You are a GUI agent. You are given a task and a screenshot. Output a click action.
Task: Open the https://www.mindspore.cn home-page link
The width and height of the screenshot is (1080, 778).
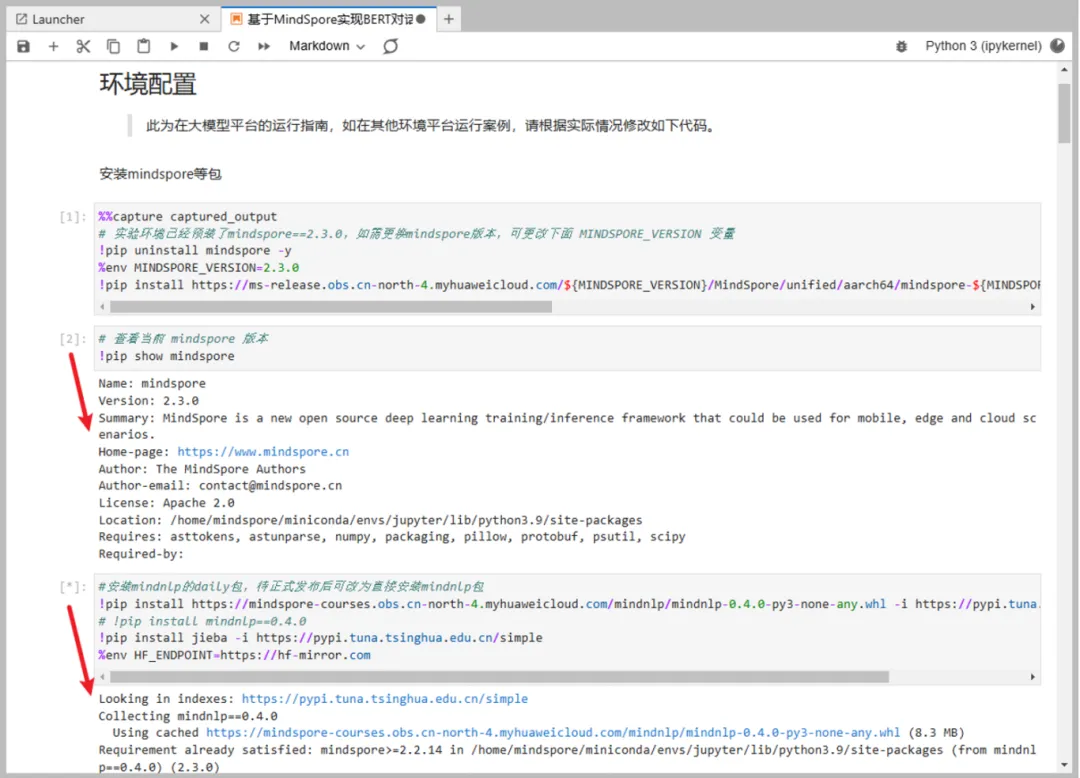(x=263, y=452)
